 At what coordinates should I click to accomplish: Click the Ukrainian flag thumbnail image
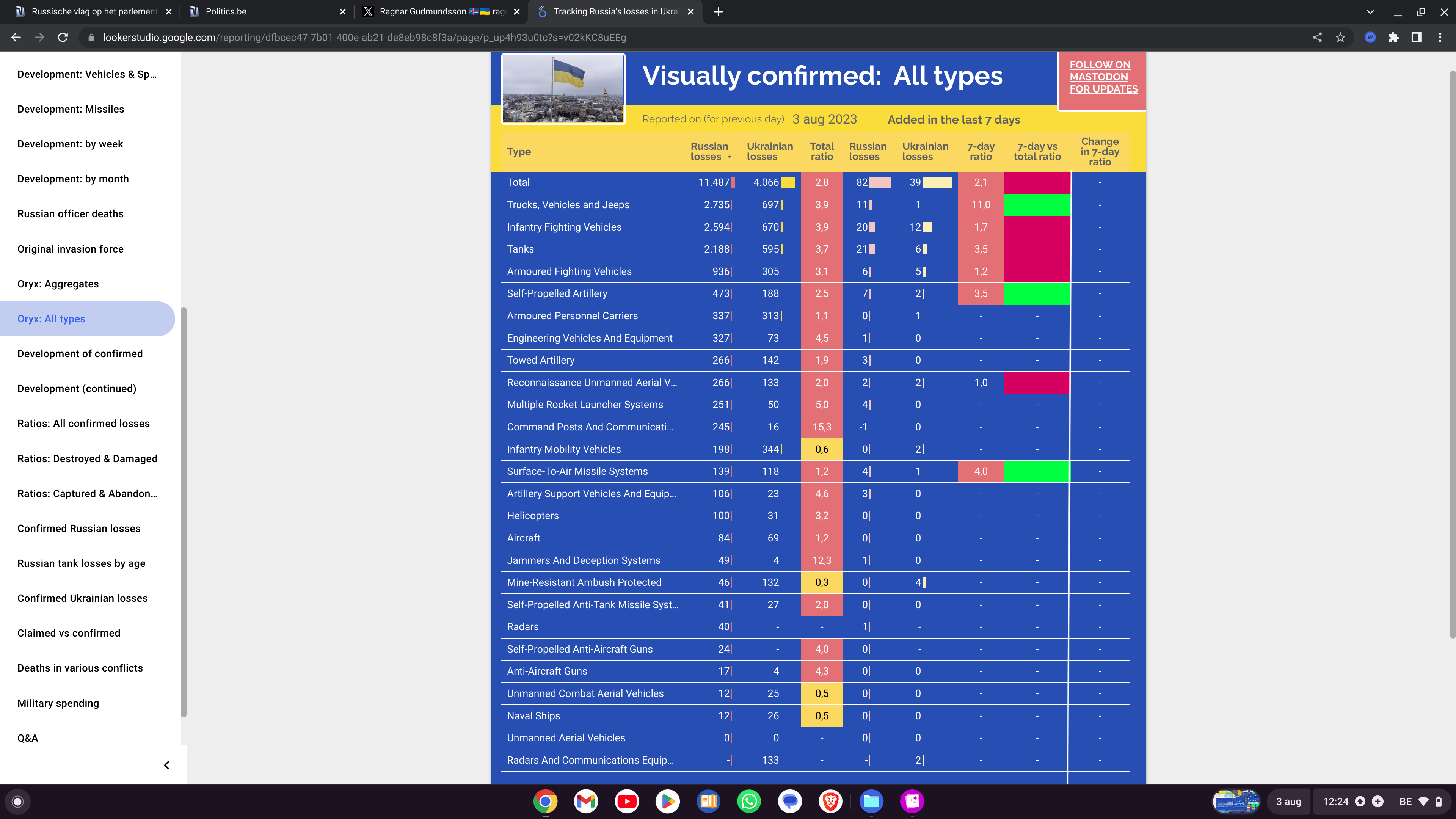click(563, 89)
